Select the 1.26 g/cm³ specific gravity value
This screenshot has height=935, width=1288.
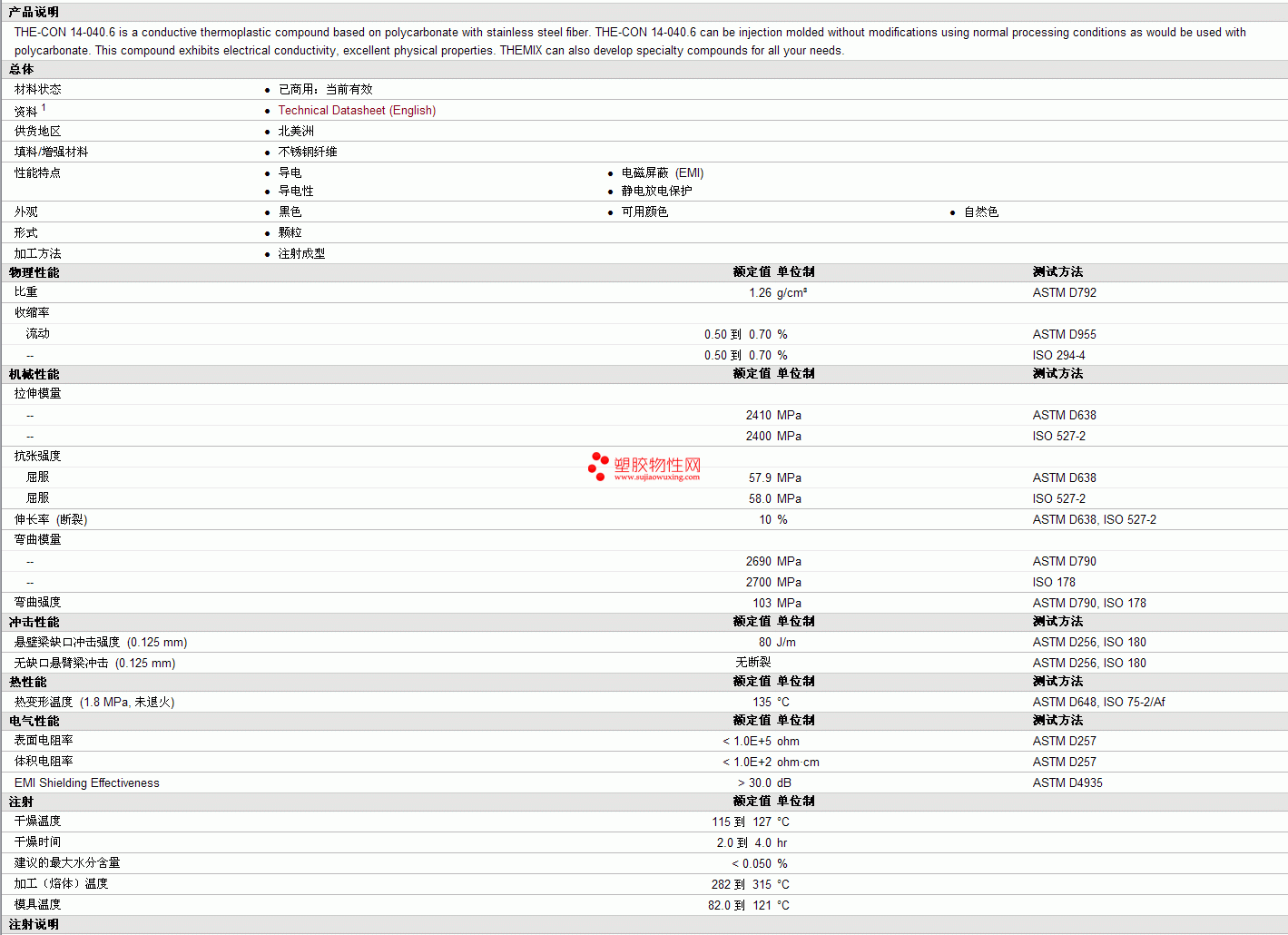tap(778, 292)
